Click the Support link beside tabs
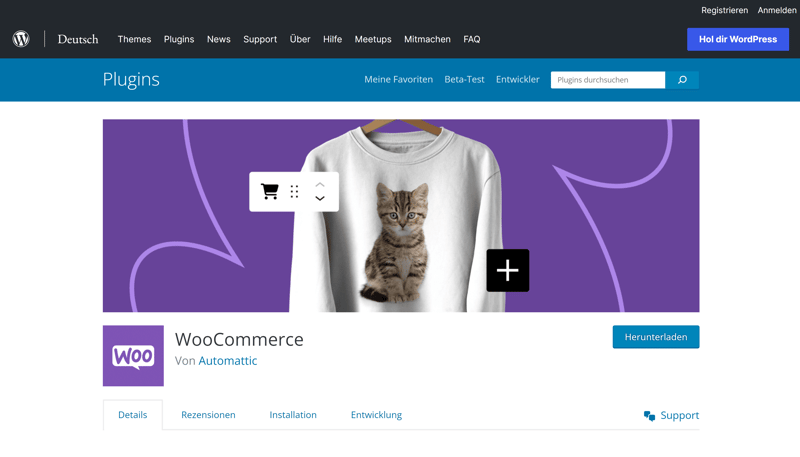Screen dimensions: 800x457 click(x=680, y=416)
